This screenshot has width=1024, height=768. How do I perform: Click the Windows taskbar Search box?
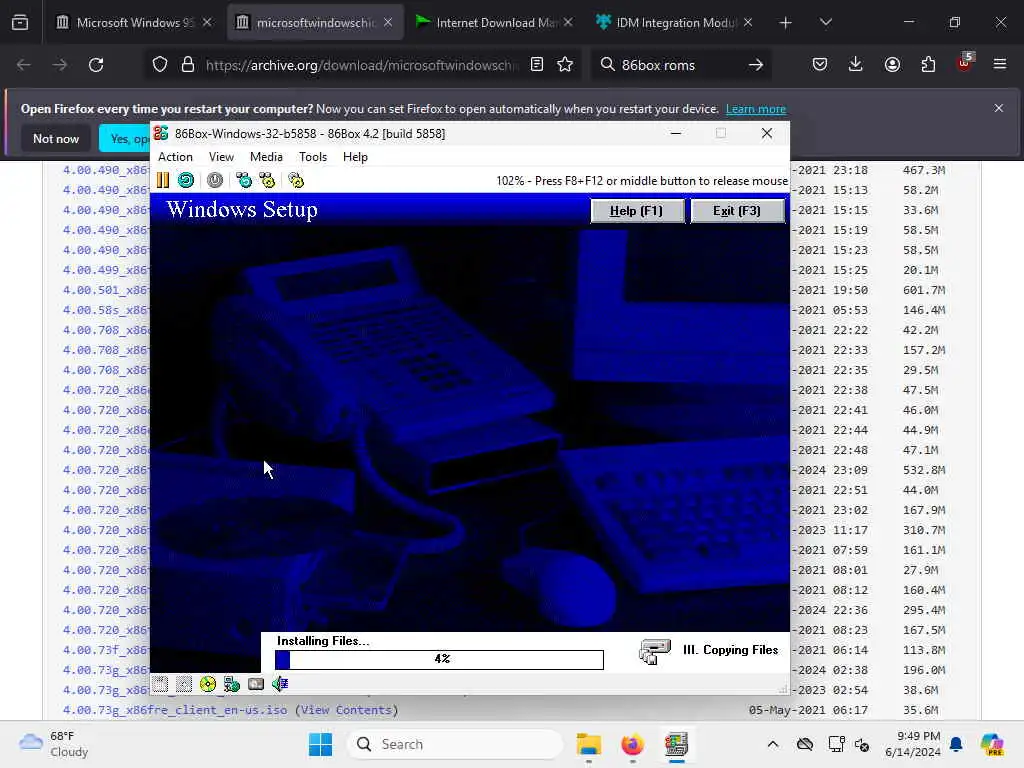click(455, 744)
